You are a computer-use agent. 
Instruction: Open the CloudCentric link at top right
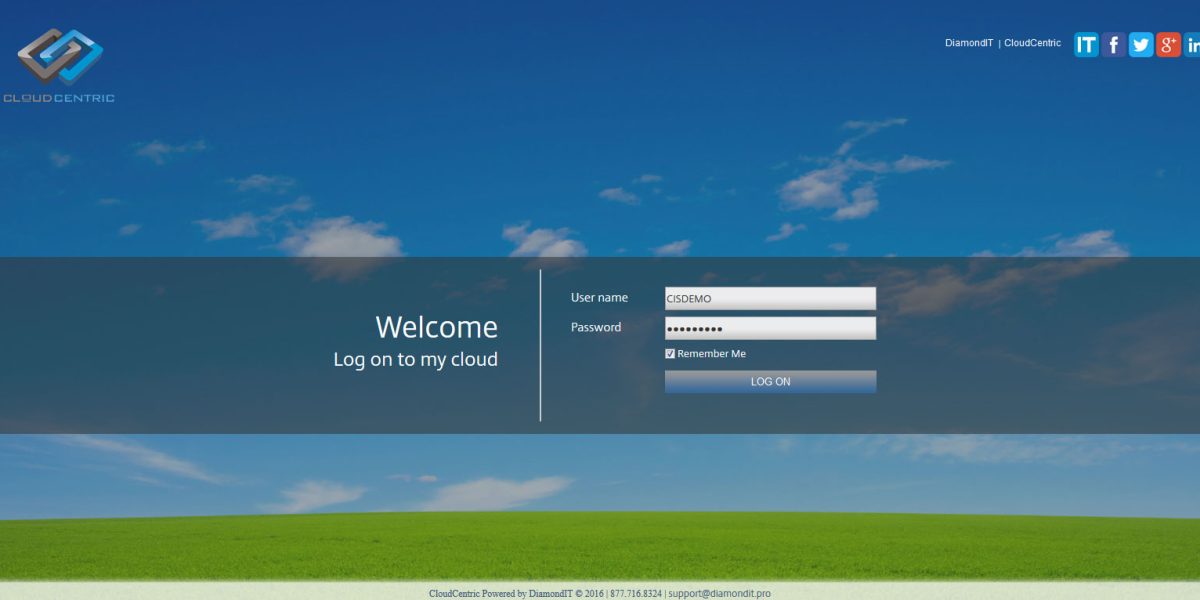pos(1031,43)
